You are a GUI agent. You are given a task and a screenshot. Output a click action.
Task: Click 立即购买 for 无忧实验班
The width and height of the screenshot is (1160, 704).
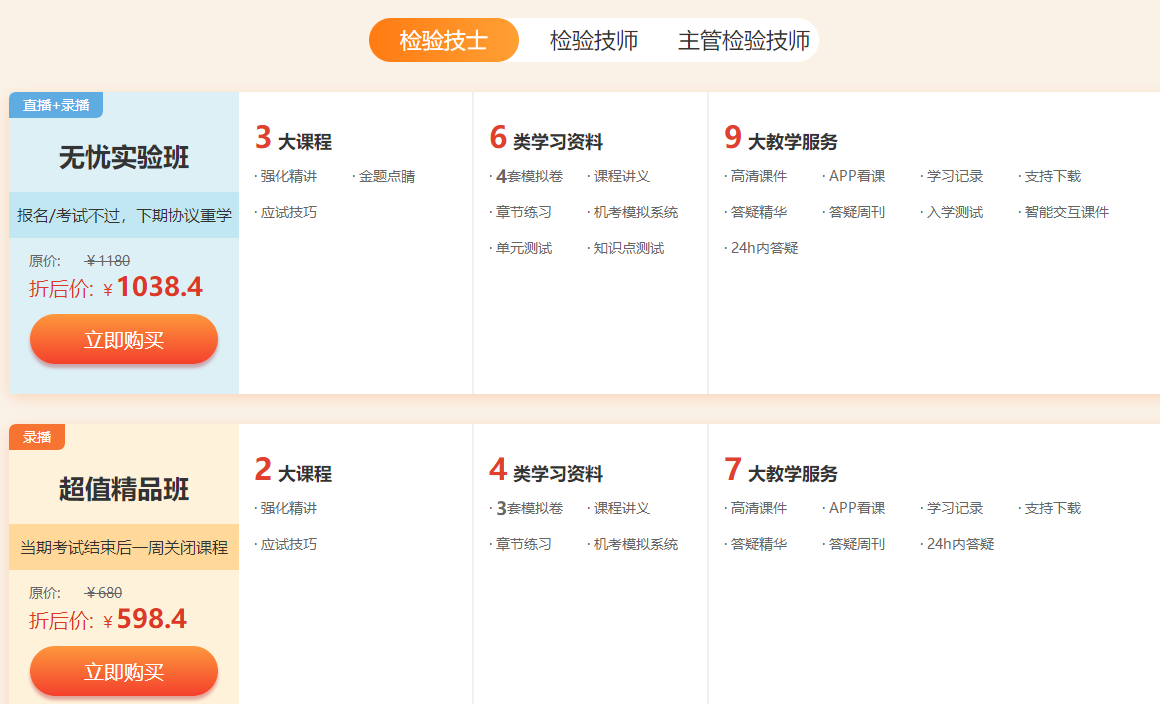124,339
